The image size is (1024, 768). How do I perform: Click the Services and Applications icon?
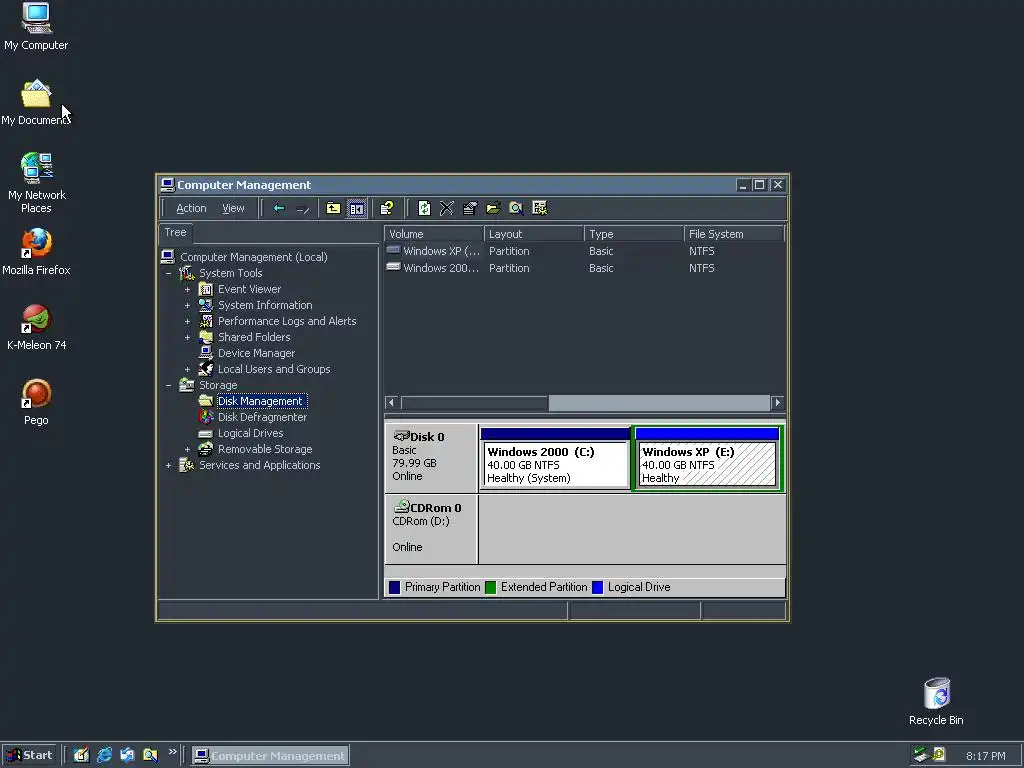click(x=187, y=465)
